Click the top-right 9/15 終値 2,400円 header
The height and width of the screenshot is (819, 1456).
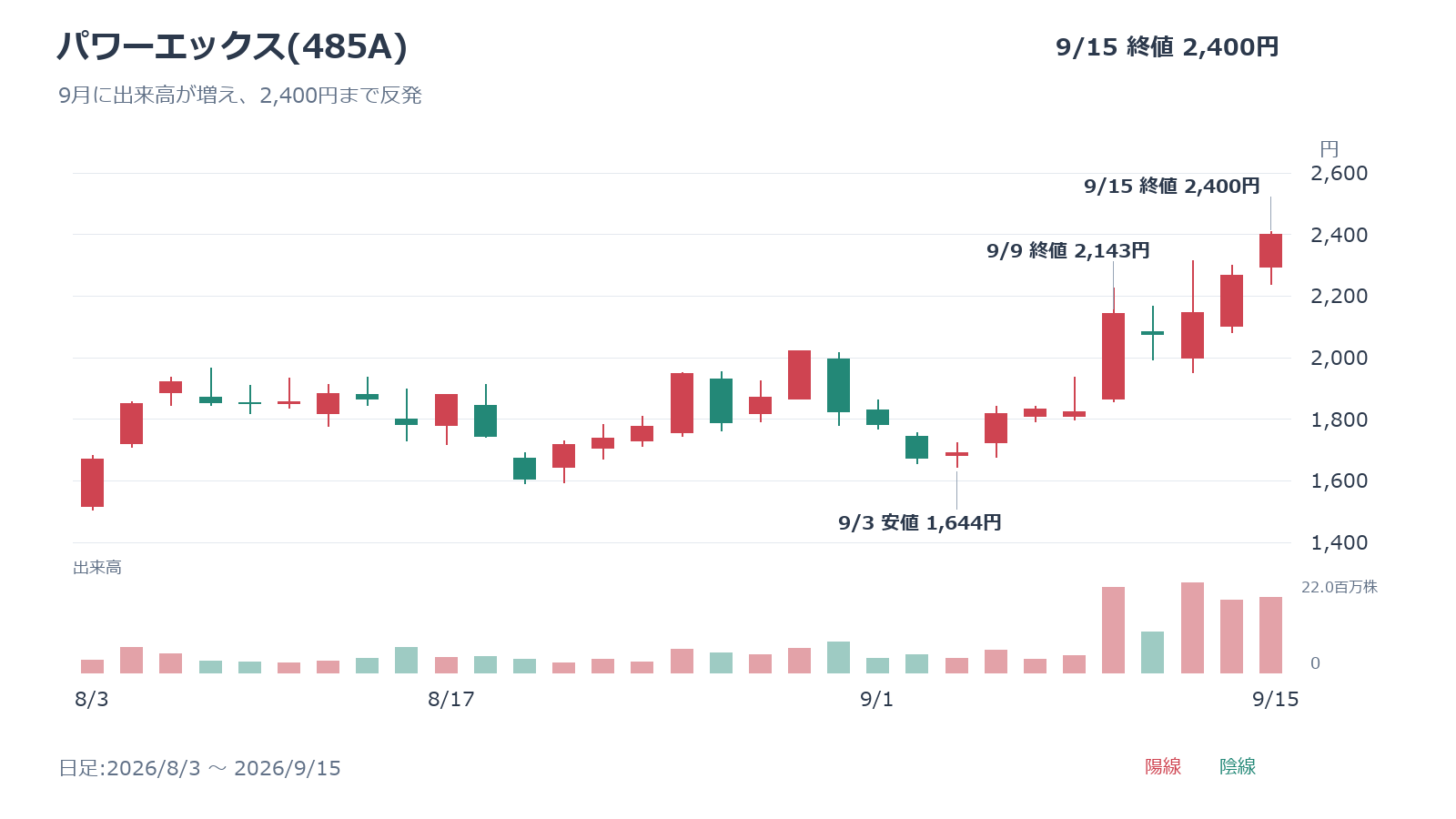click(x=1168, y=47)
